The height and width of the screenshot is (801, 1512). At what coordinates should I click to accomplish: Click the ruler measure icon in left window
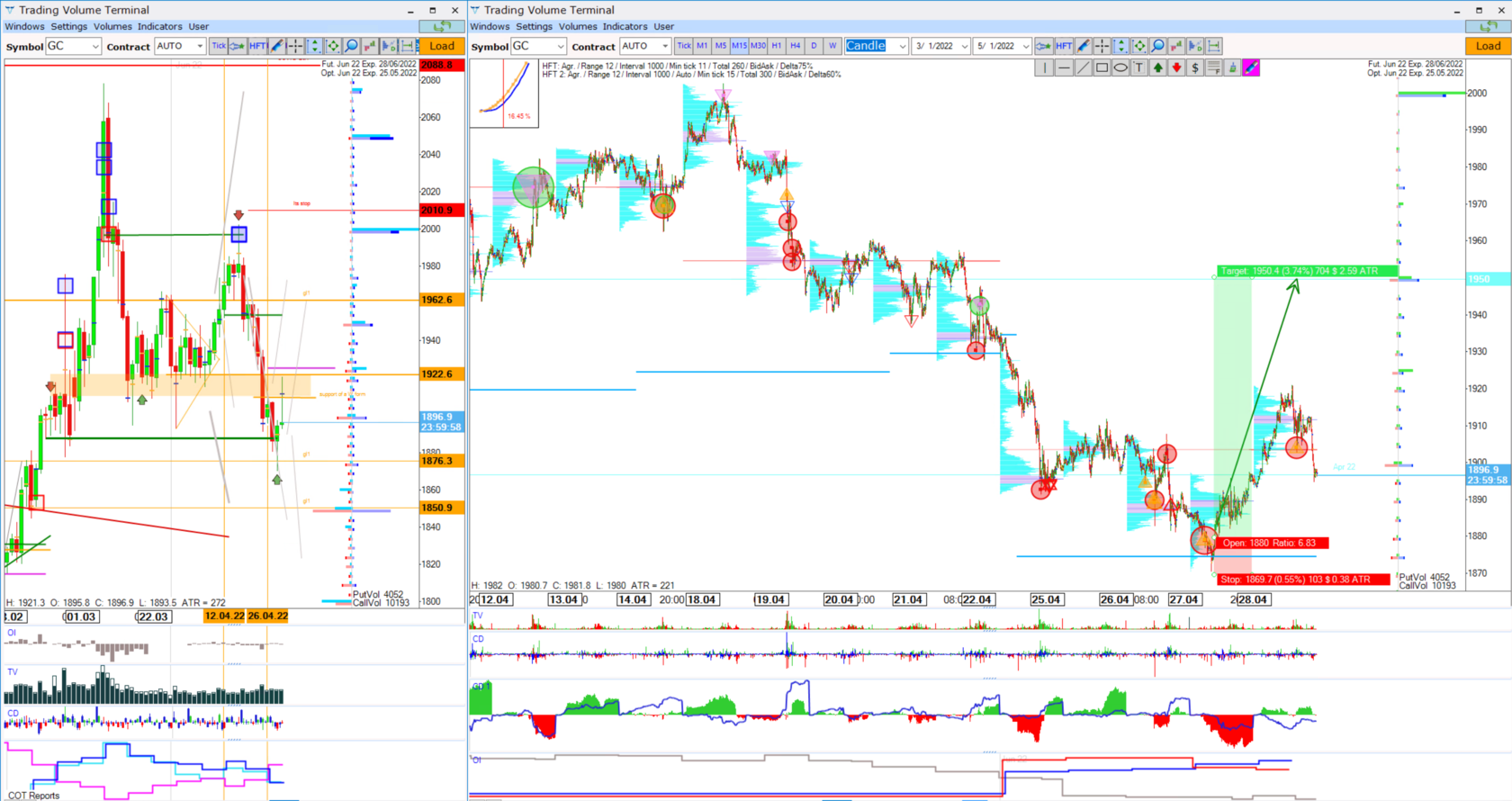coord(407,46)
